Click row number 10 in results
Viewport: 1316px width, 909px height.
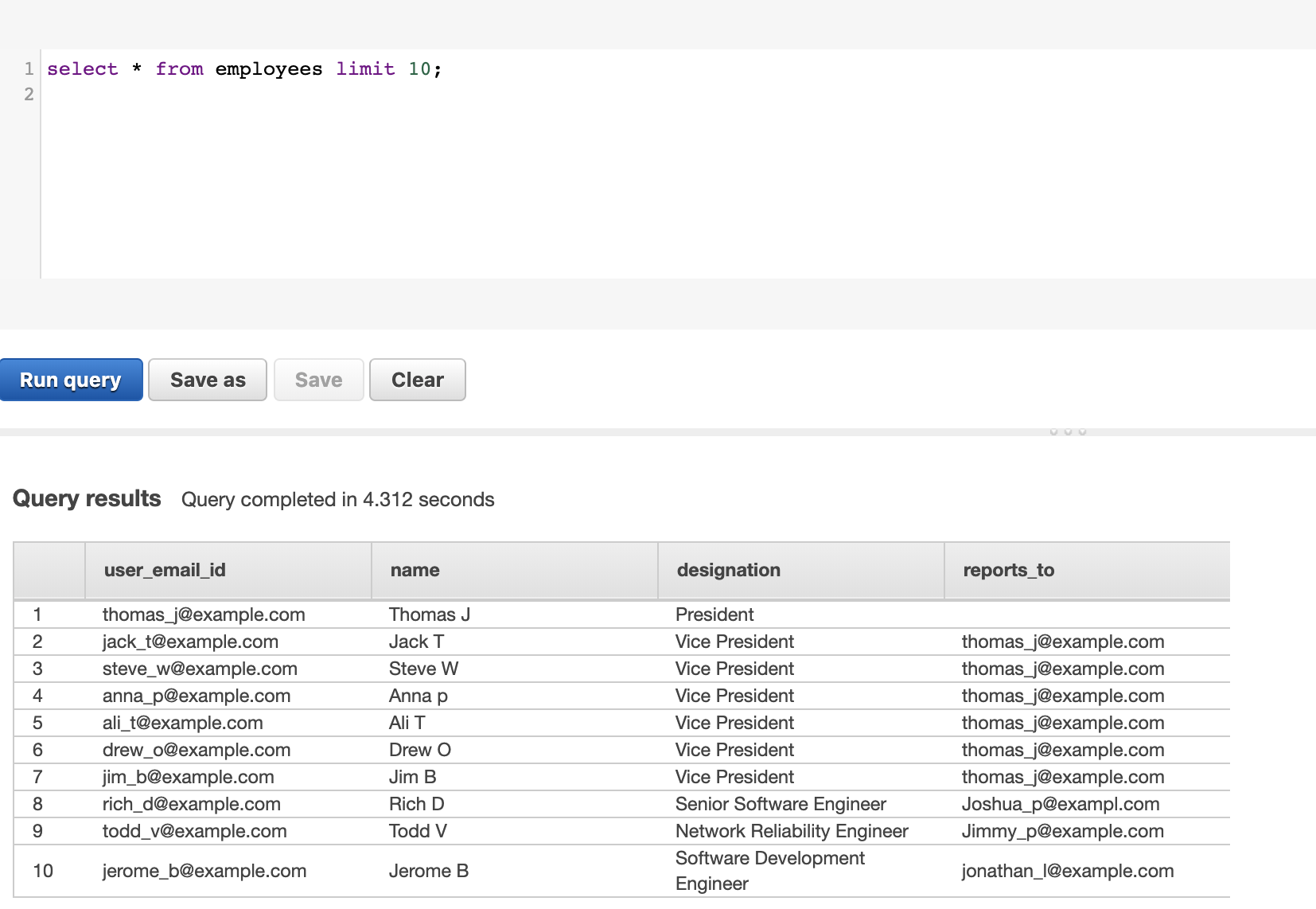pos(43,871)
